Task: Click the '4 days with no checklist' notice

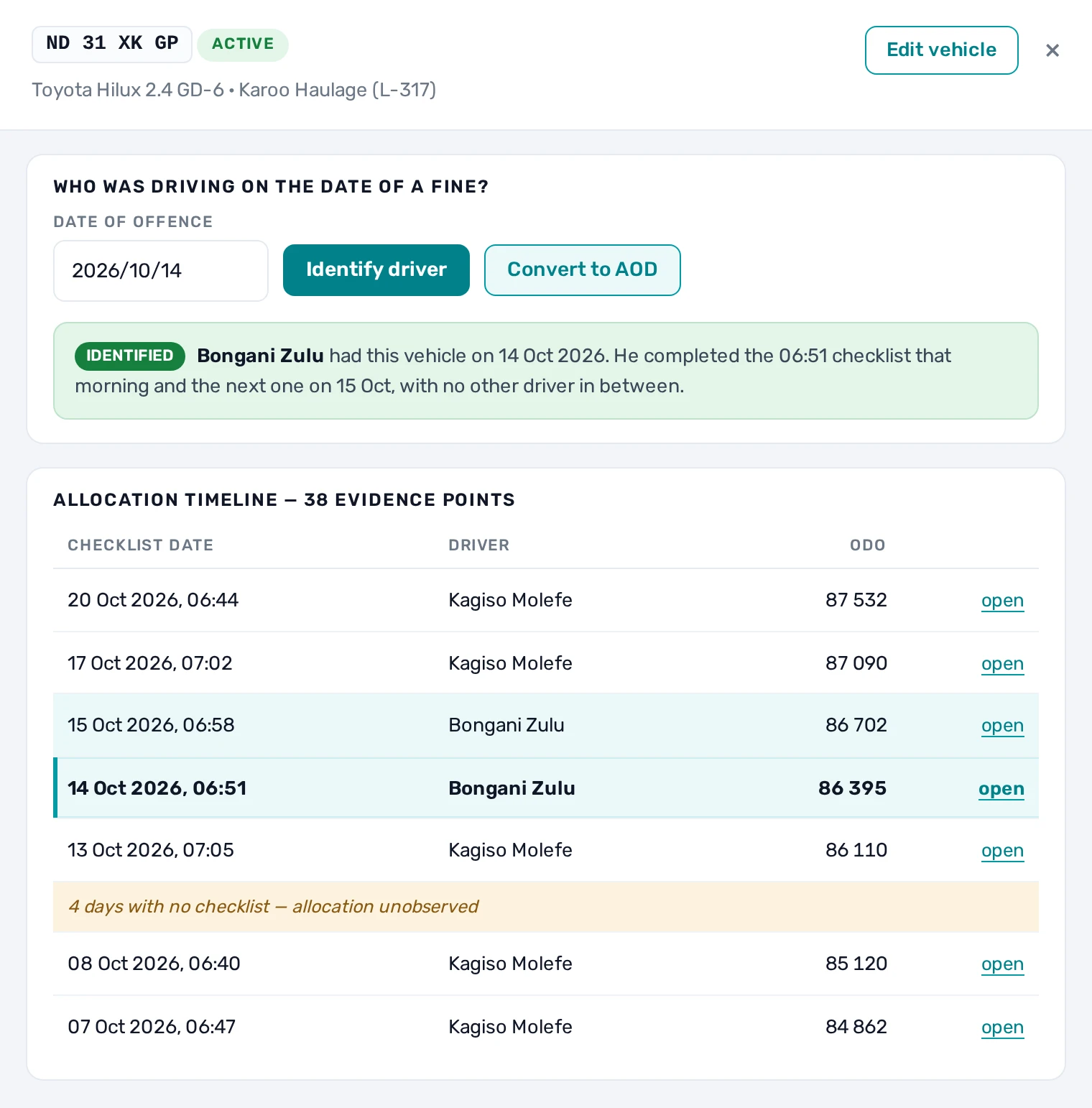Action: 546,907
